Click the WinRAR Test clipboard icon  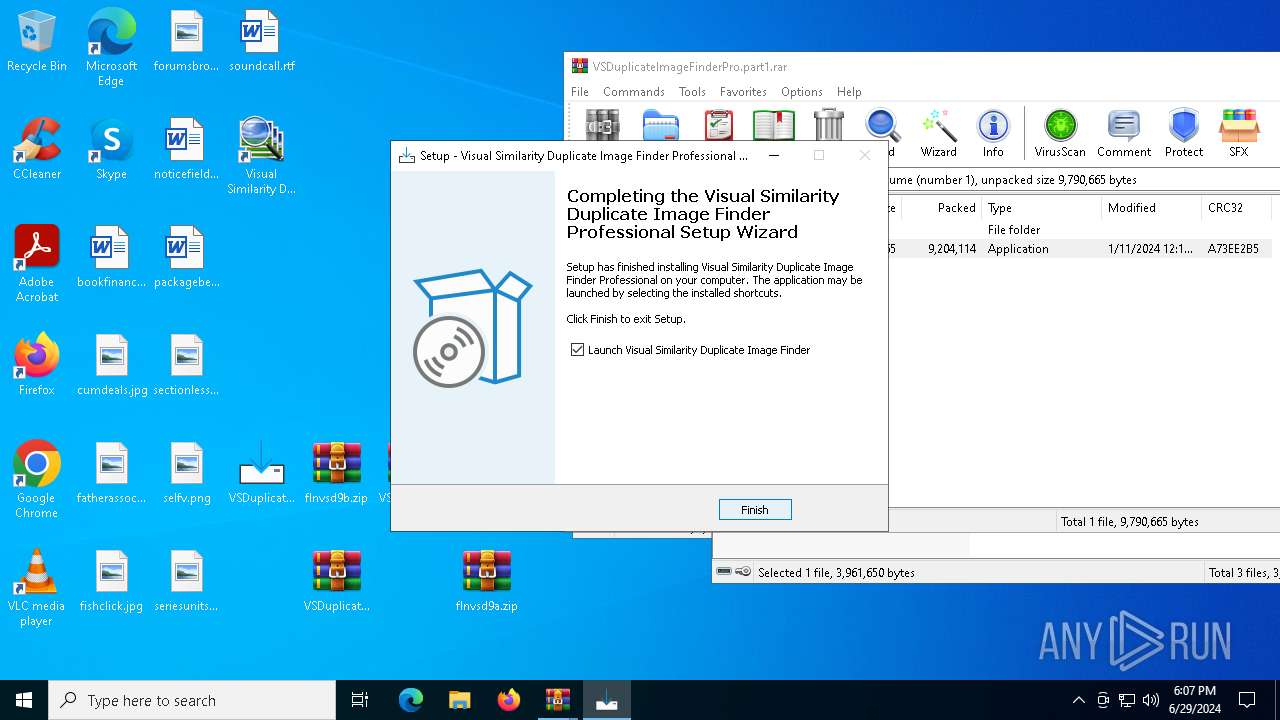click(719, 126)
